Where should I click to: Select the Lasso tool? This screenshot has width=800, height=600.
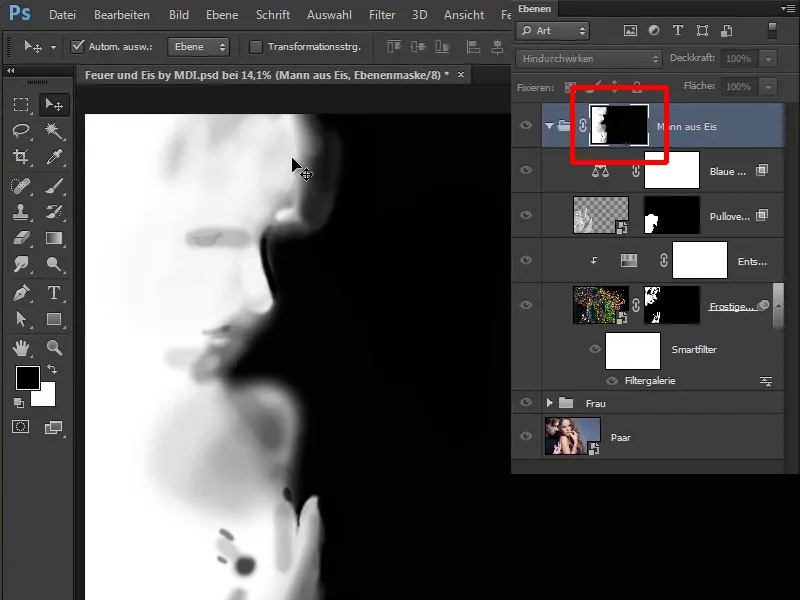click(x=21, y=131)
